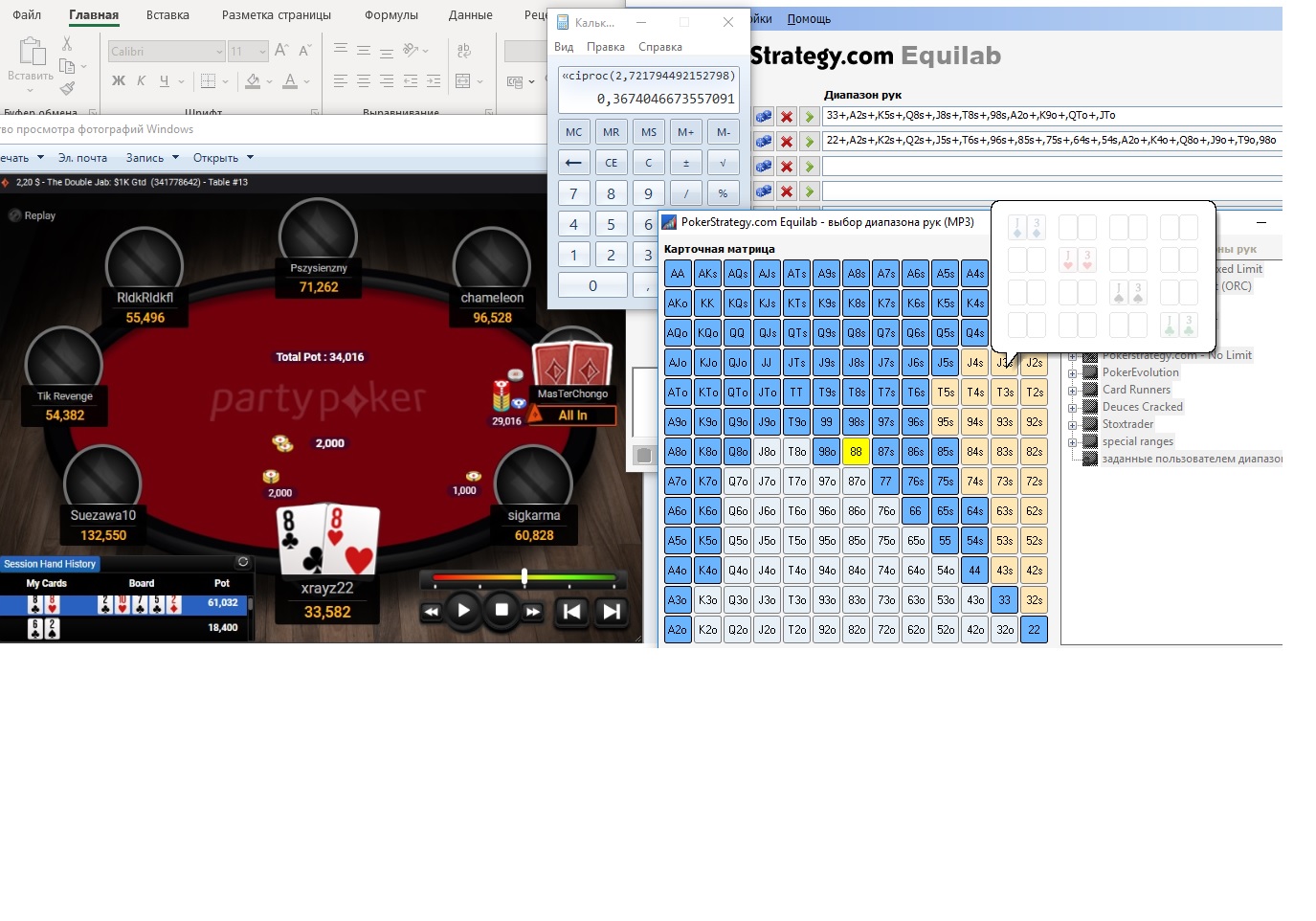Toggle bold (Ж) in Excel ribbon

tap(119, 81)
